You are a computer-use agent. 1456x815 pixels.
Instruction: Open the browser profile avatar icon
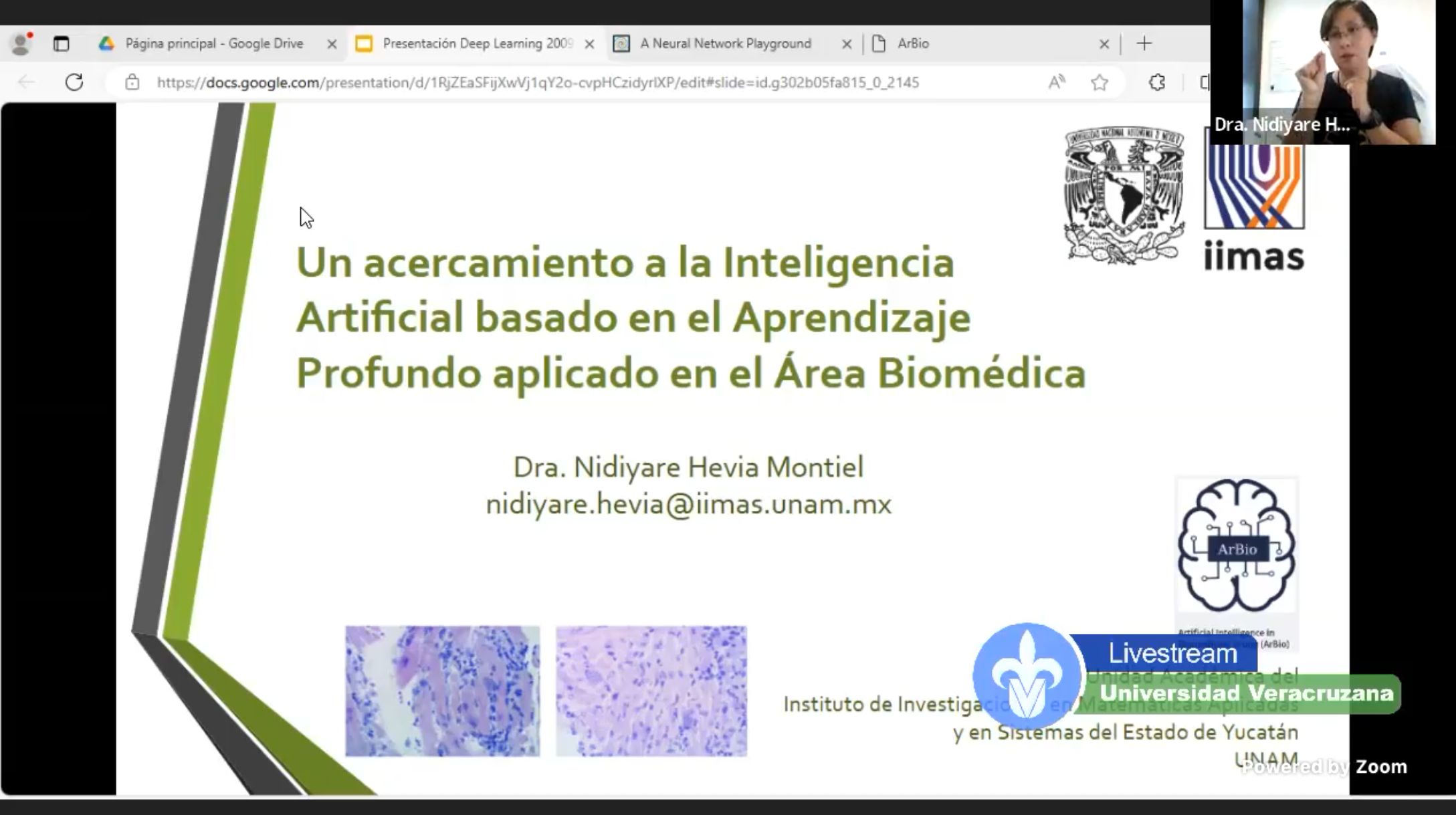[21, 43]
